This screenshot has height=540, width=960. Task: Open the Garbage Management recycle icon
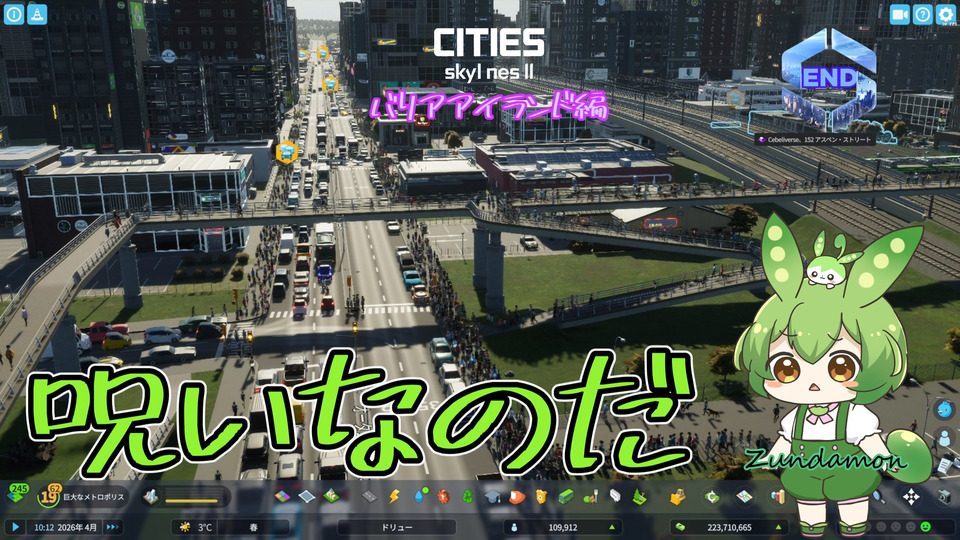[468, 497]
